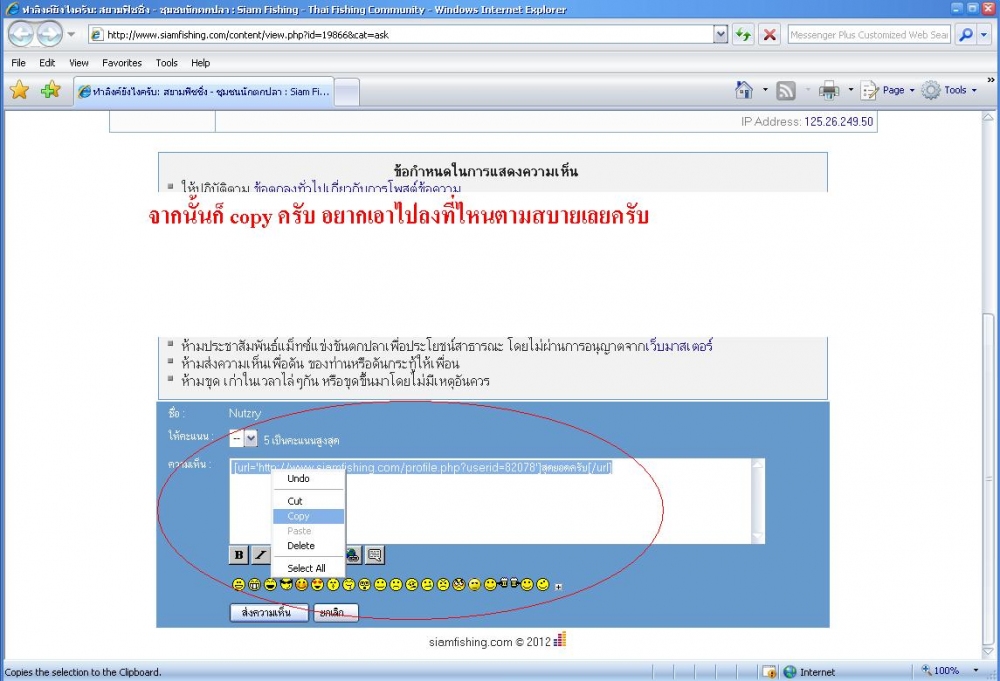Click the magnifier Search icon
Screen dimensions: 1000x681
click(x=966, y=34)
